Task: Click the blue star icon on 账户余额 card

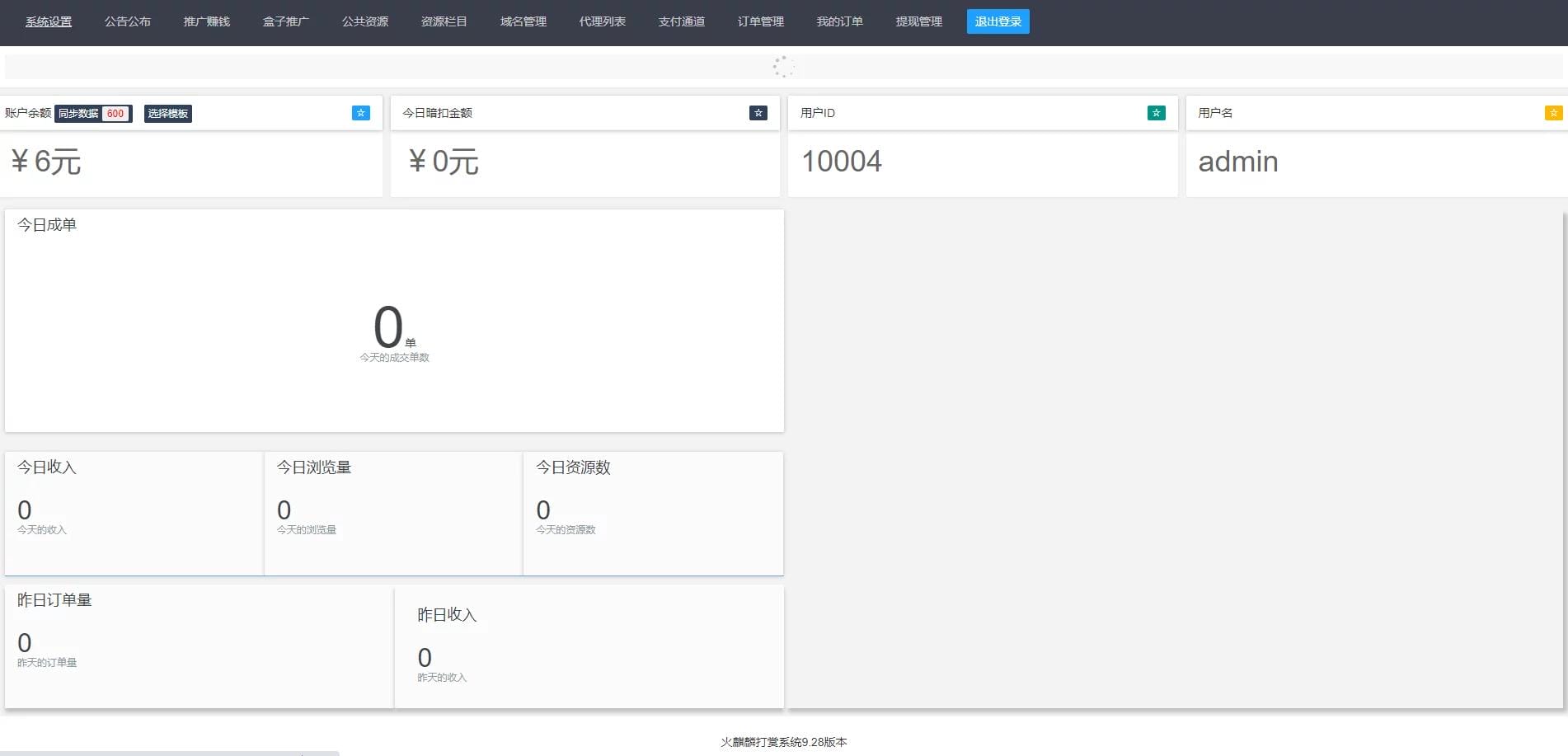Action: (x=360, y=113)
